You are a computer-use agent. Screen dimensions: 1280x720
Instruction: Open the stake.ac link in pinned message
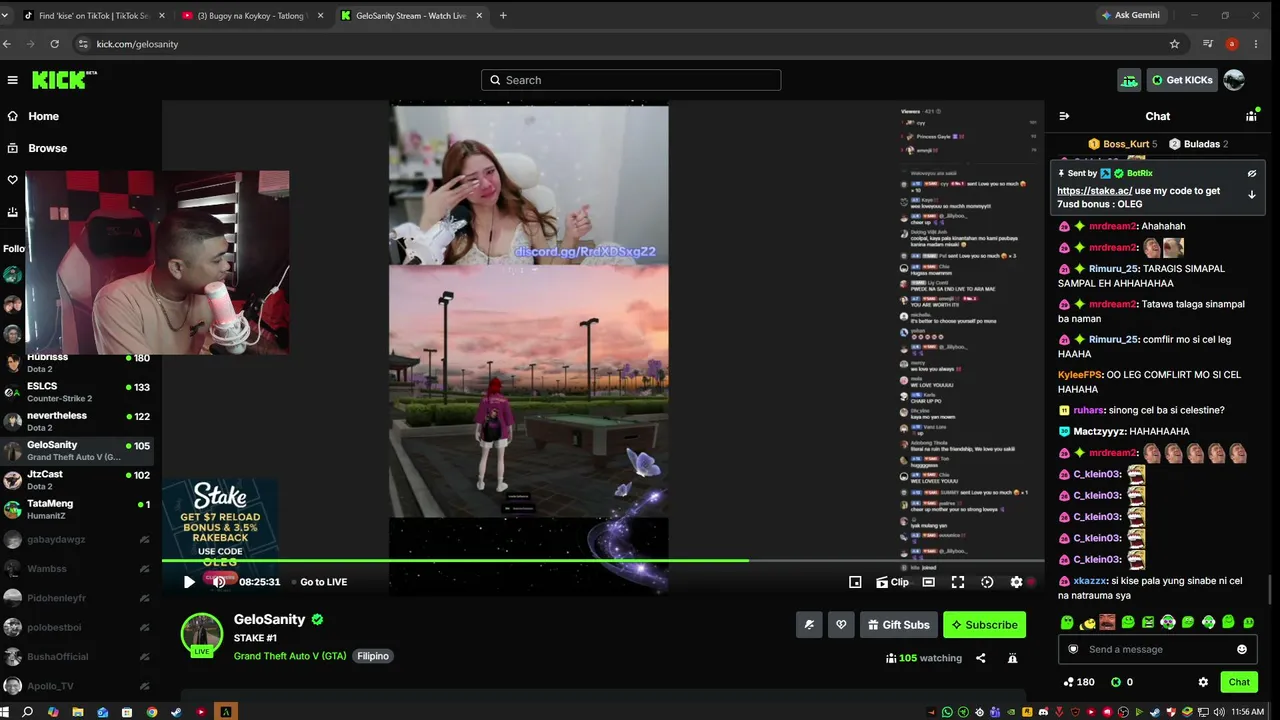[x=1094, y=191]
